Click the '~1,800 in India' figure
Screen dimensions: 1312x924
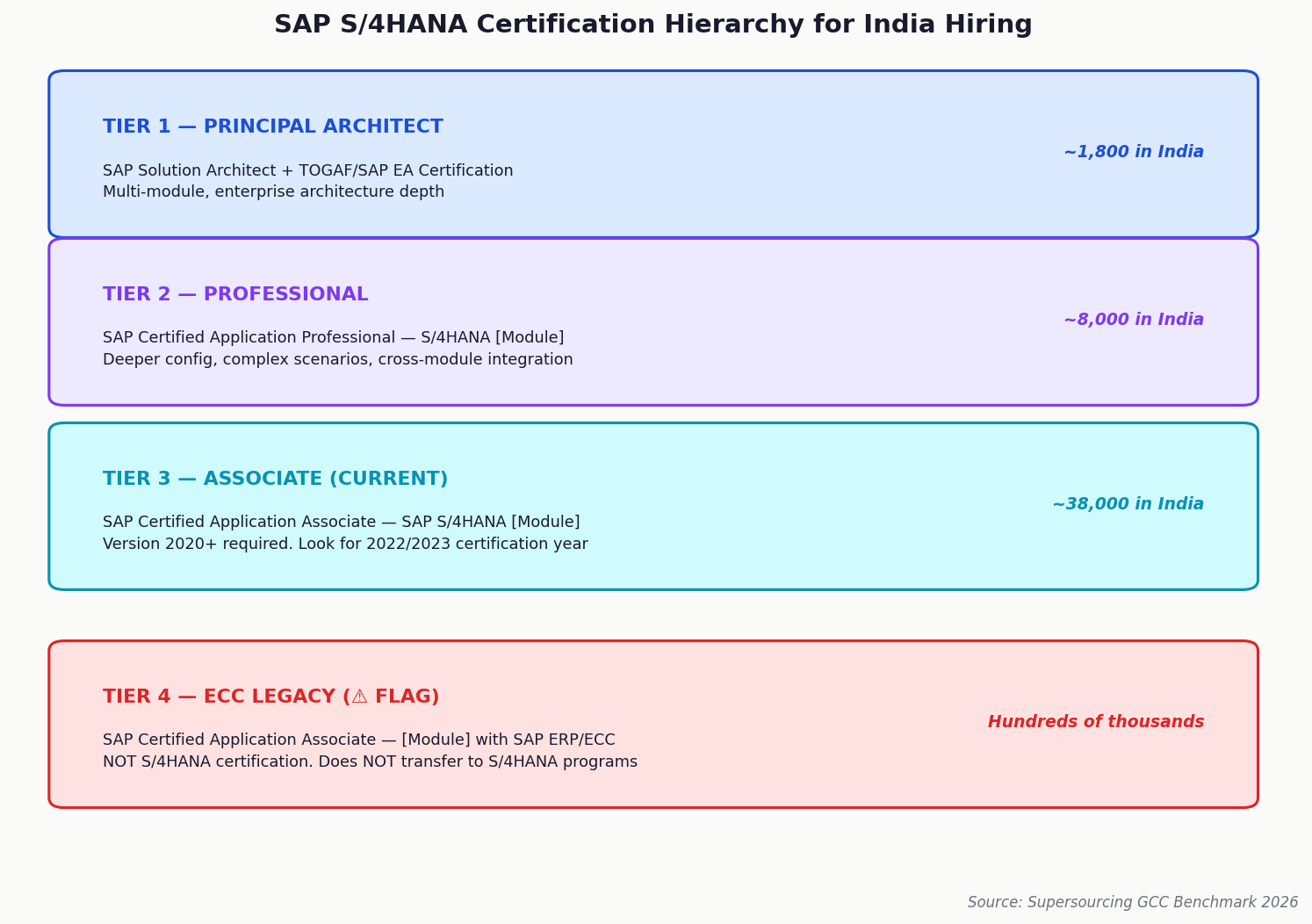tap(1134, 152)
